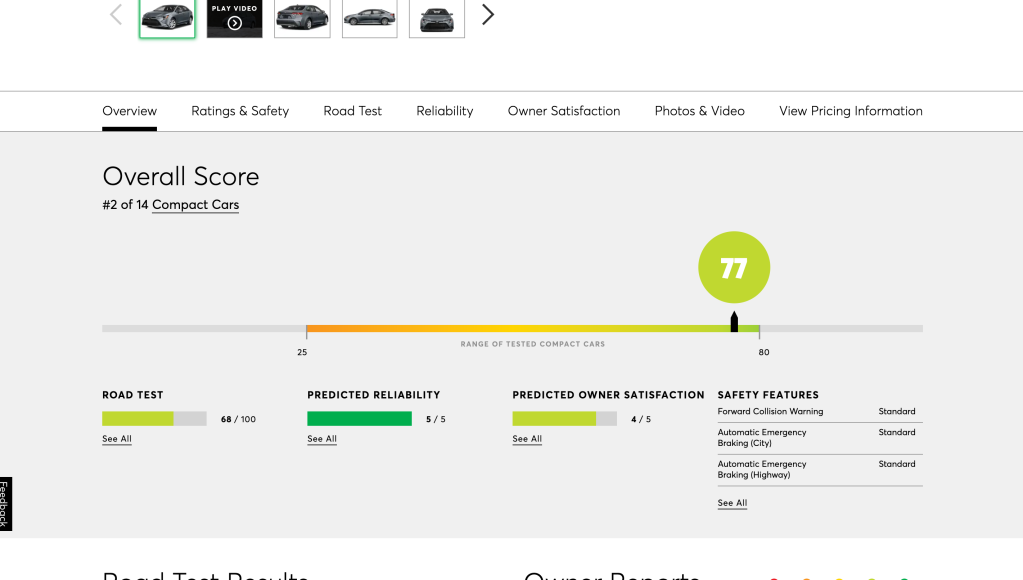Click the 77 overall score circle
Viewport: 1023px width, 580px height.
click(734, 268)
